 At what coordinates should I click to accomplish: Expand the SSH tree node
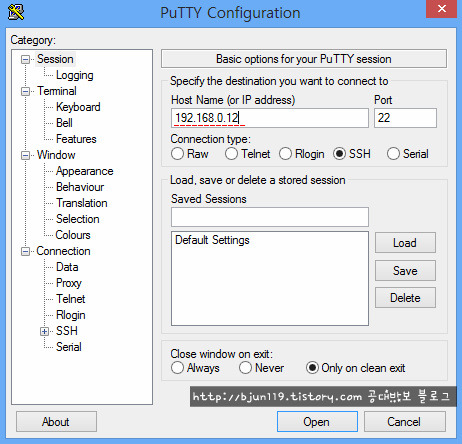44,331
